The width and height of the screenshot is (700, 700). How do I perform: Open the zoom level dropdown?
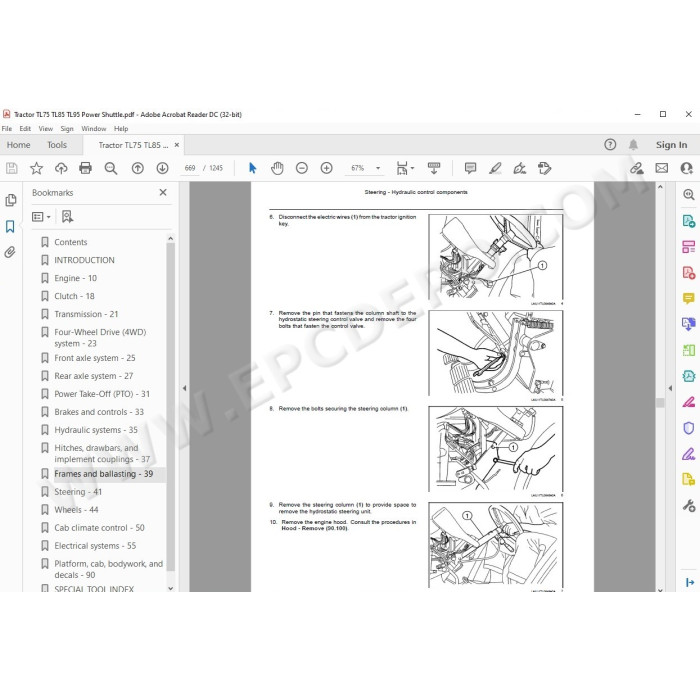coord(378,168)
